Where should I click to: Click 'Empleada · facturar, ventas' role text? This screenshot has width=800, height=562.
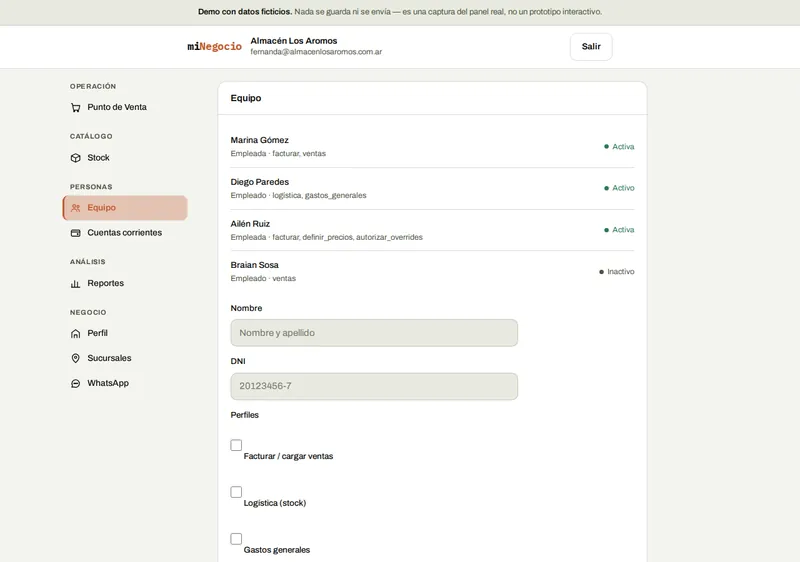click(x=278, y=154)
